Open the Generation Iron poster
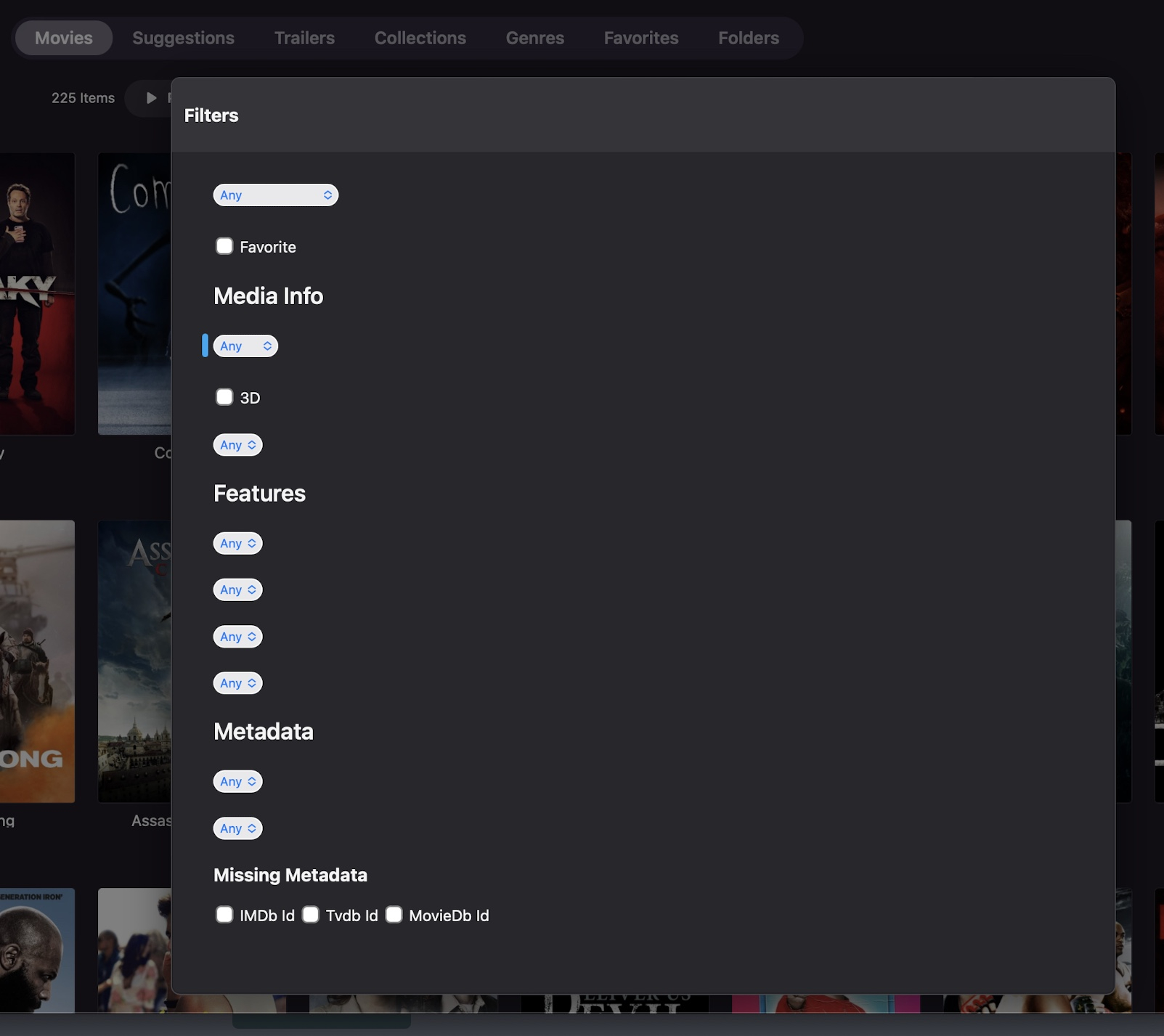Image resolution: width=1164 pixels, height=1036 pixels. coord(37,950)
